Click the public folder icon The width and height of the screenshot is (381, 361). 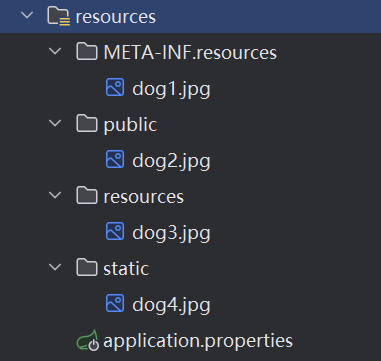(x=87, y=123)
